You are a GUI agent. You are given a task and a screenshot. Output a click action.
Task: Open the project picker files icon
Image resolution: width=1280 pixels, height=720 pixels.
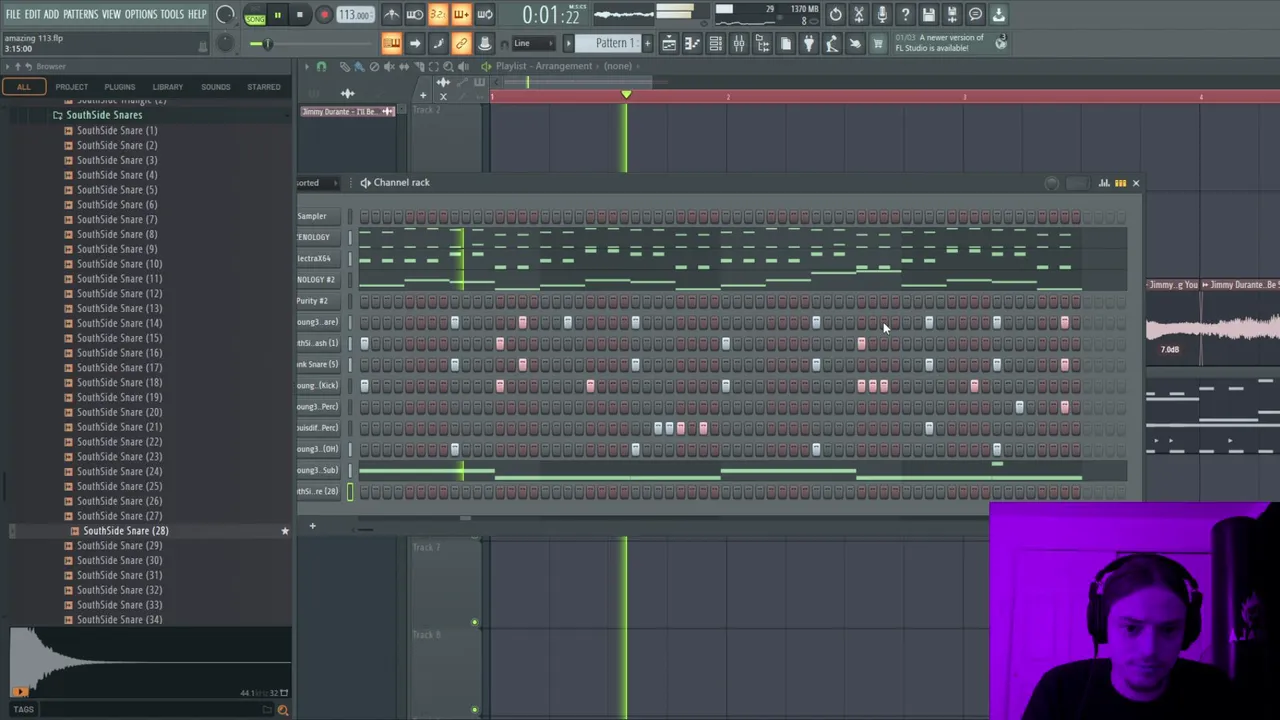[x=785, y=43]
